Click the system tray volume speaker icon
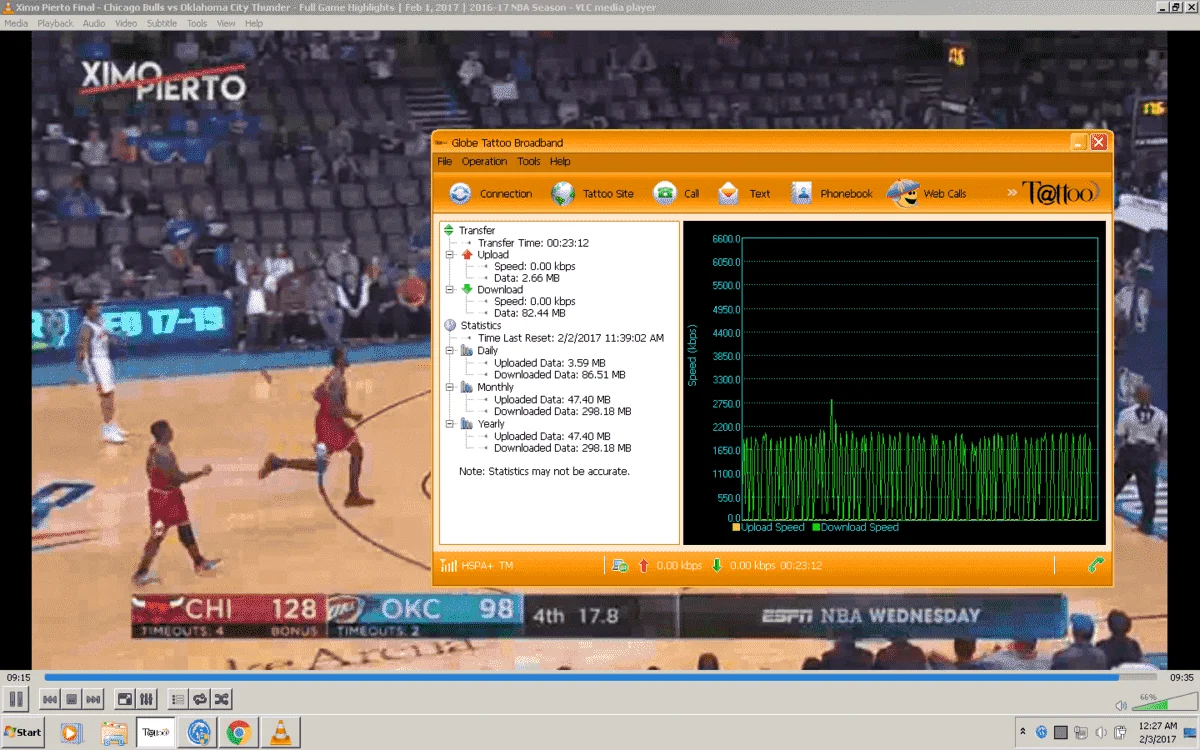The width and height of the screenshot is (1200, 750). [x=1100, y=732]
